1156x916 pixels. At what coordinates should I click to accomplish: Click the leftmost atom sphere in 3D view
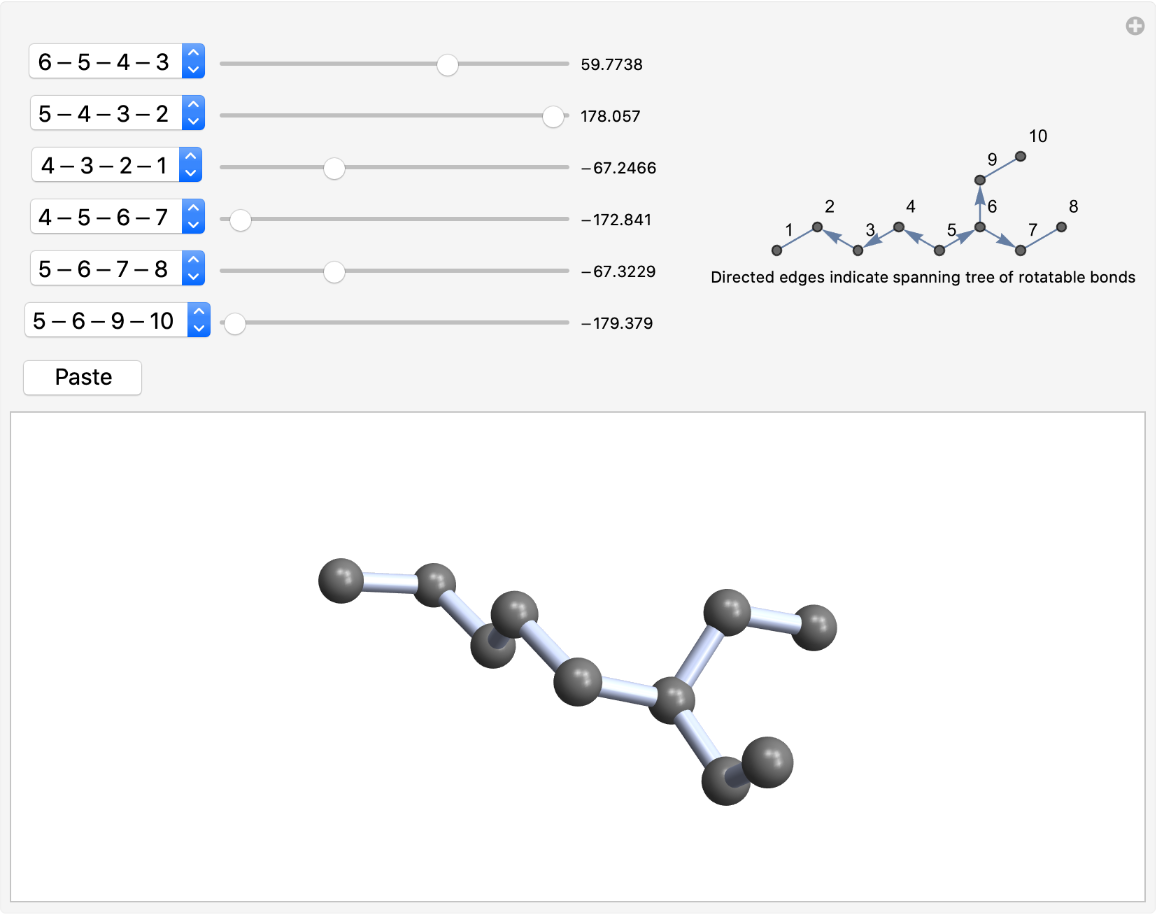pyautogui.click(x=341, y=581)
